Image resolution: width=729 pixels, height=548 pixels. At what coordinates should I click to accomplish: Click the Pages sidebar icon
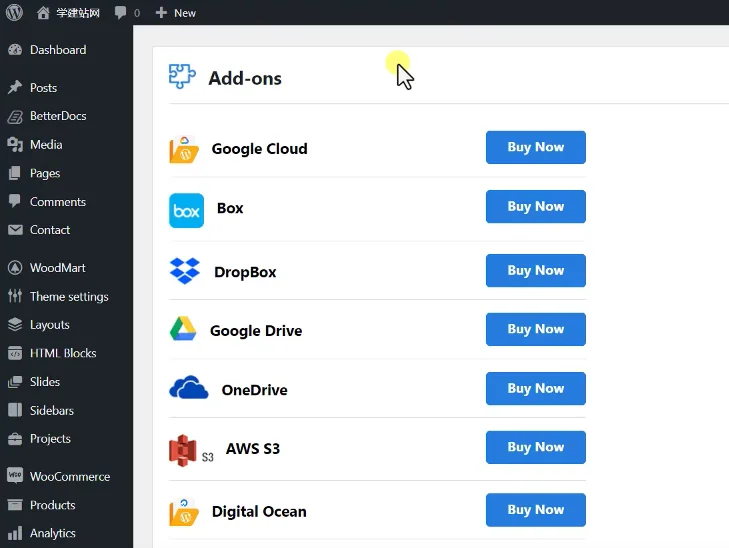pyautogui.click(x=15, y=173)
